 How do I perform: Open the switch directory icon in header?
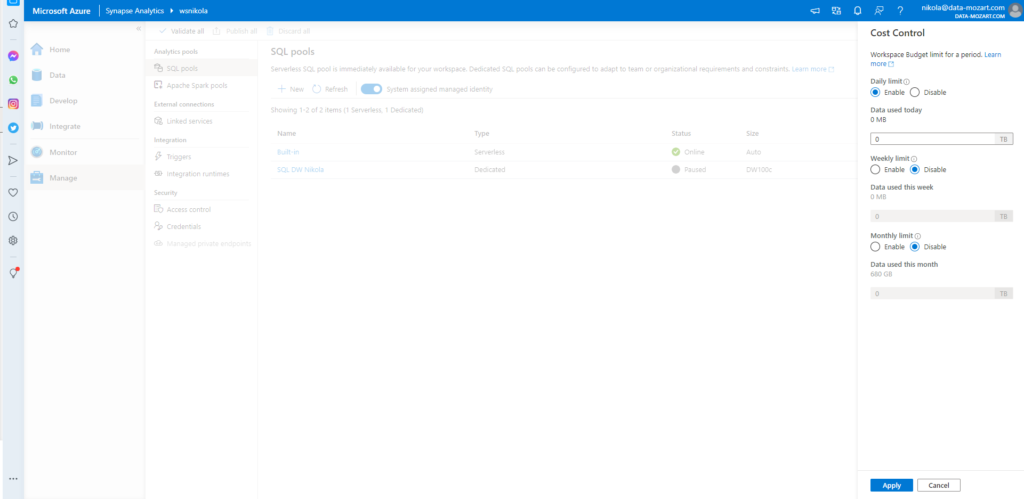pyautogui.click(x=836, y=10)
